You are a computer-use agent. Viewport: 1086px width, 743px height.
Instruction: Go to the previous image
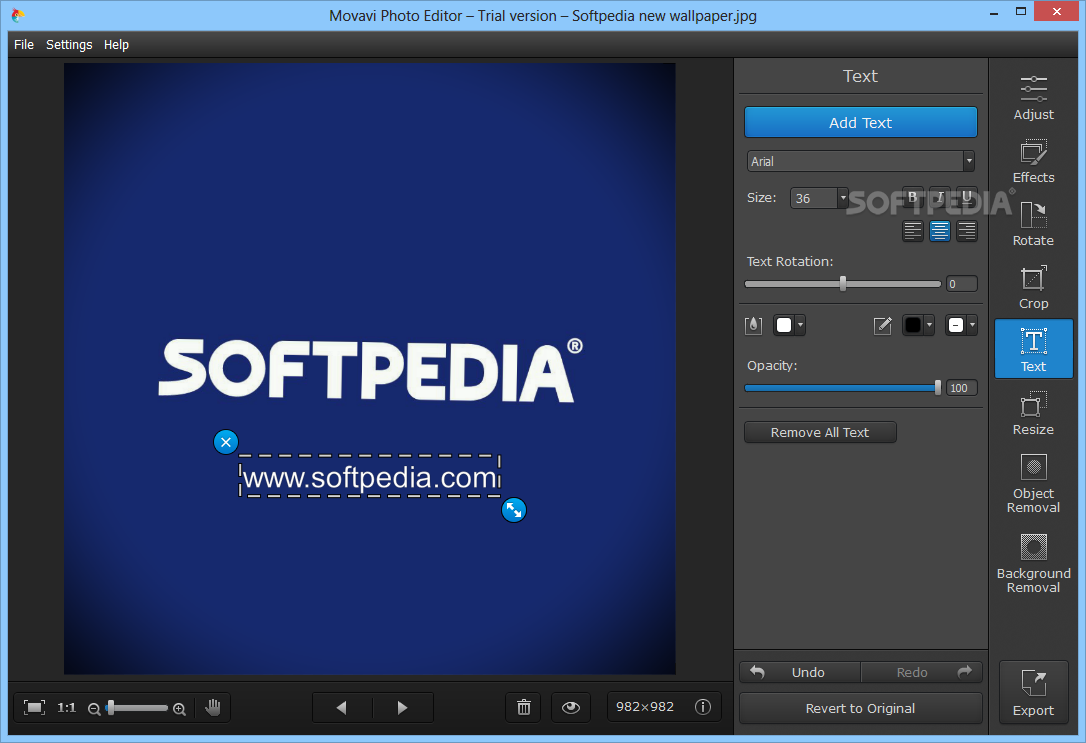point(342,707)
